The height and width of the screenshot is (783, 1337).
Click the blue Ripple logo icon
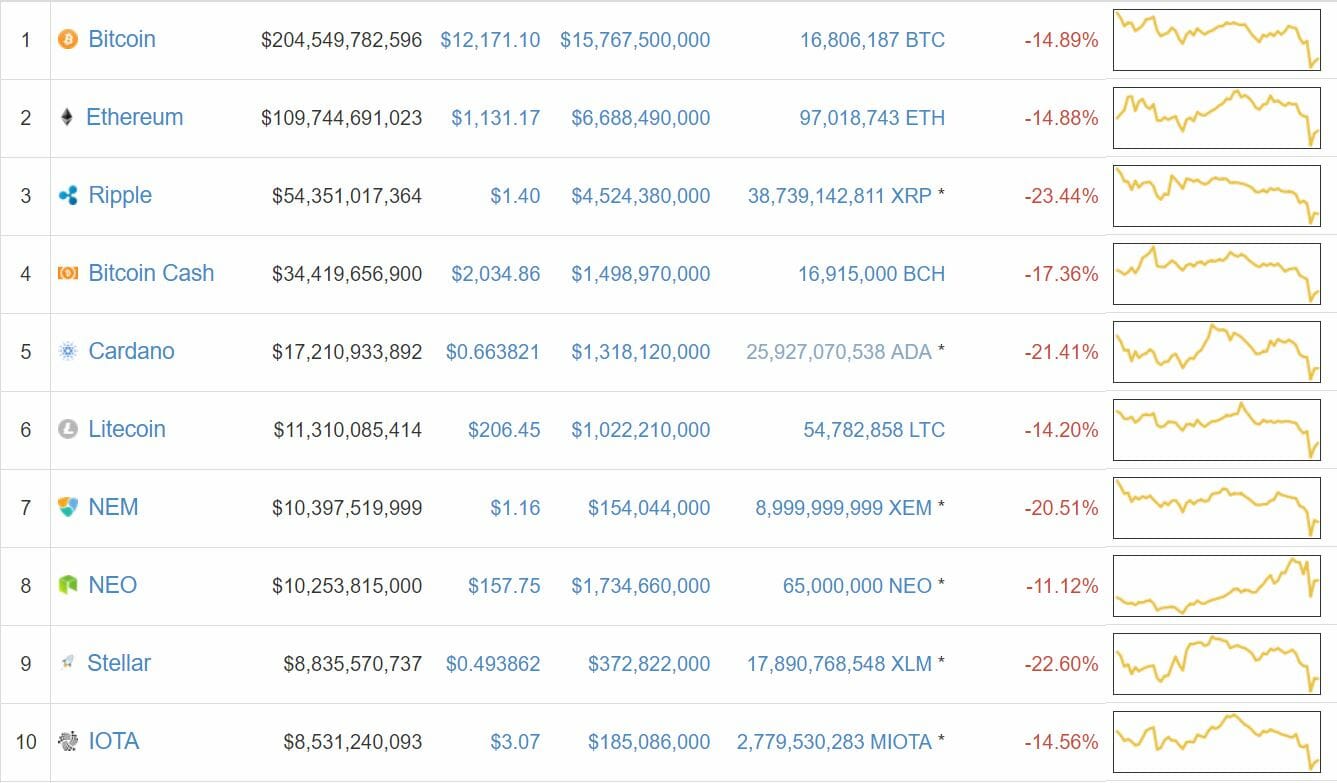68,196
